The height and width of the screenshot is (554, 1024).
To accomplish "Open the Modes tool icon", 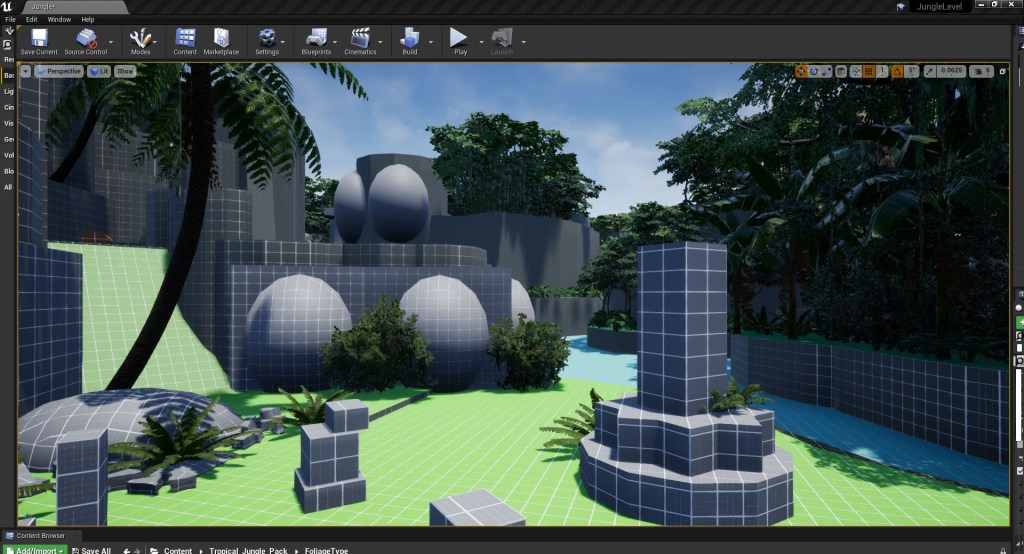I will [141, 38].
